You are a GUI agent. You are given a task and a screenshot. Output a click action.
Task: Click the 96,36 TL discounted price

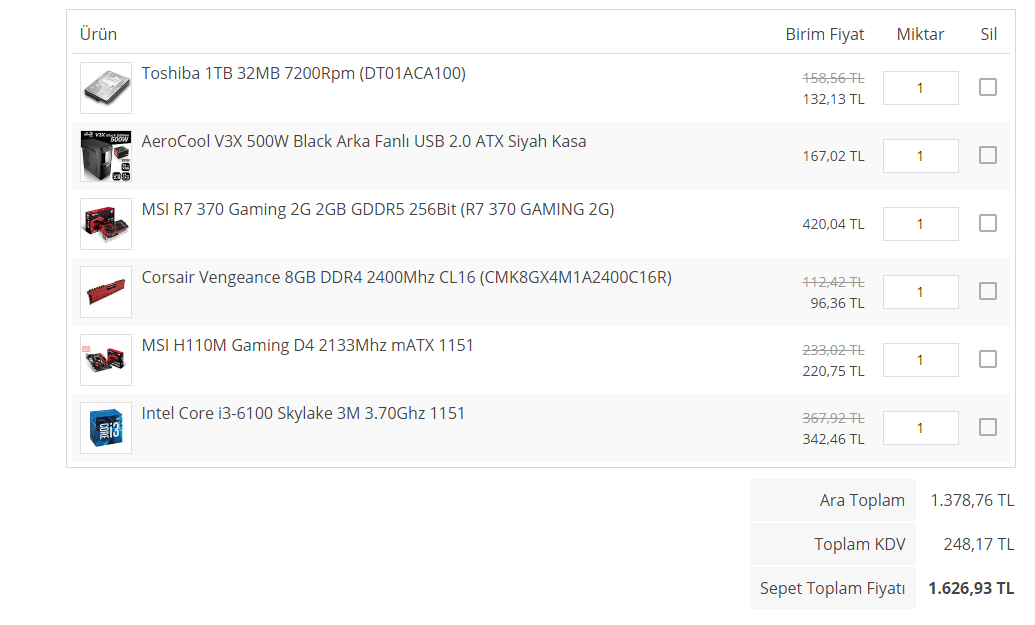click(837, 303)
